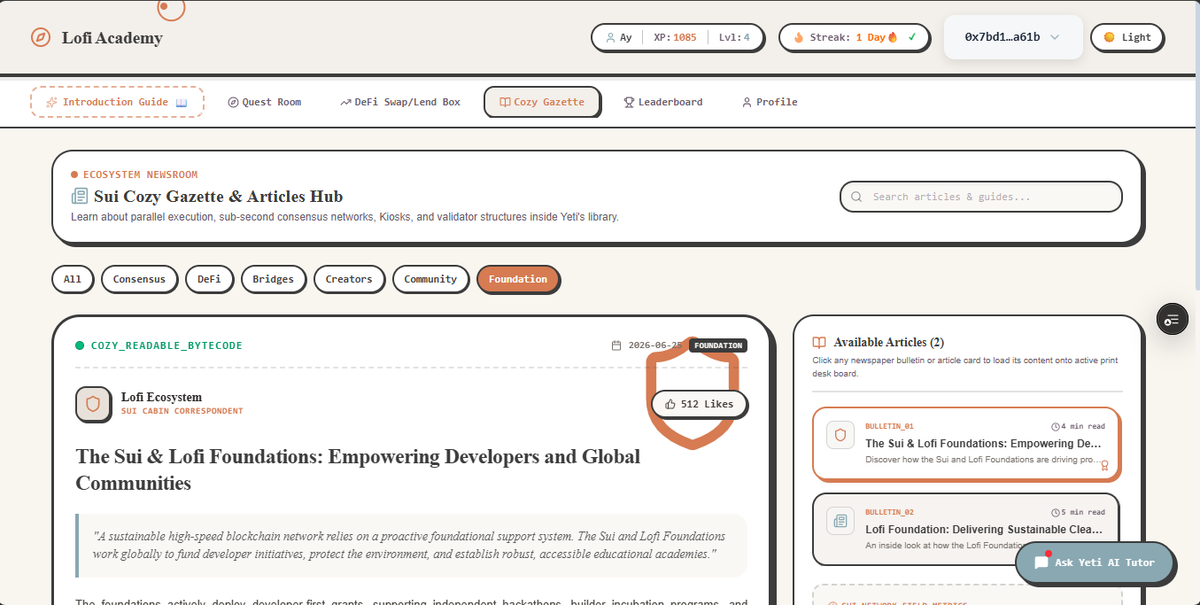This screenshot has width=1200, height=605.
Task: Filter articles by DeFi category
Action: click(x=209, y=279)
